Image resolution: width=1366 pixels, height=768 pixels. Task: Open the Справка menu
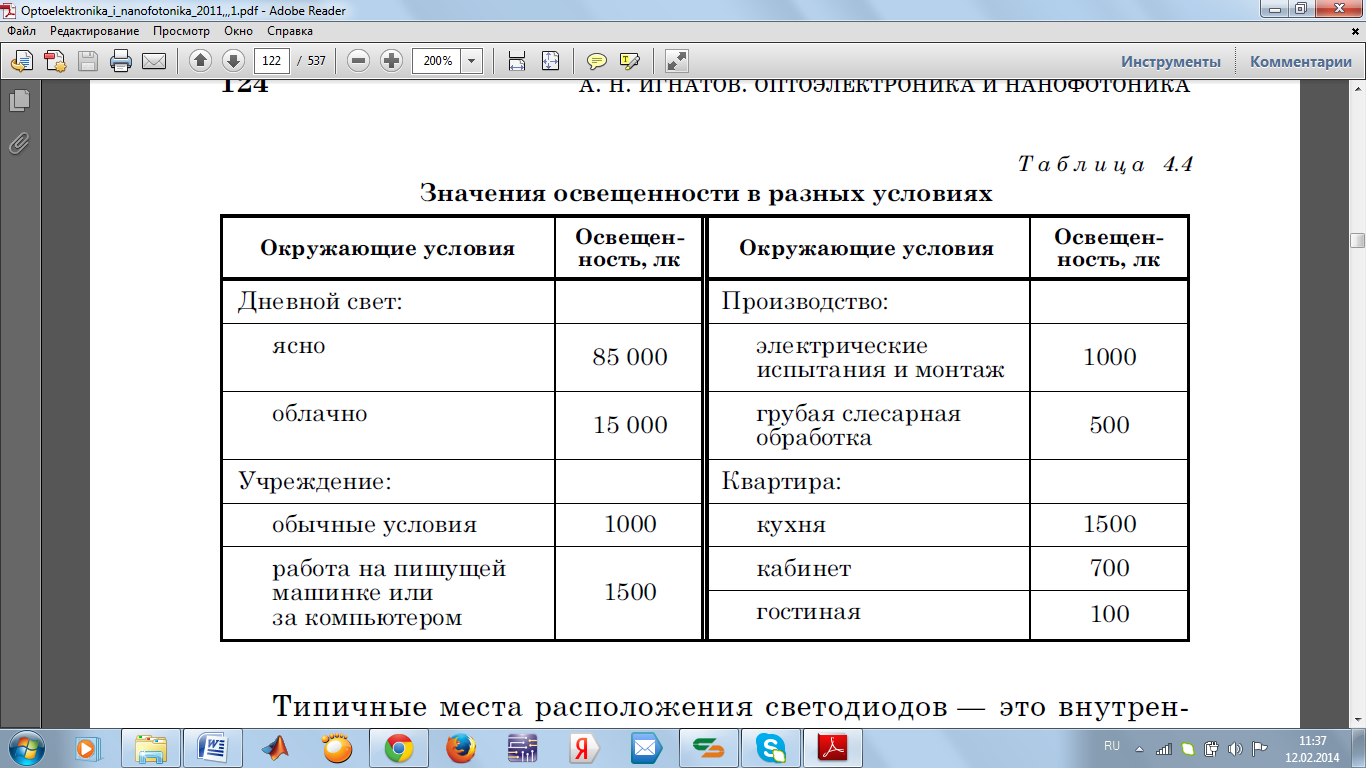click(x=290, y=31)
